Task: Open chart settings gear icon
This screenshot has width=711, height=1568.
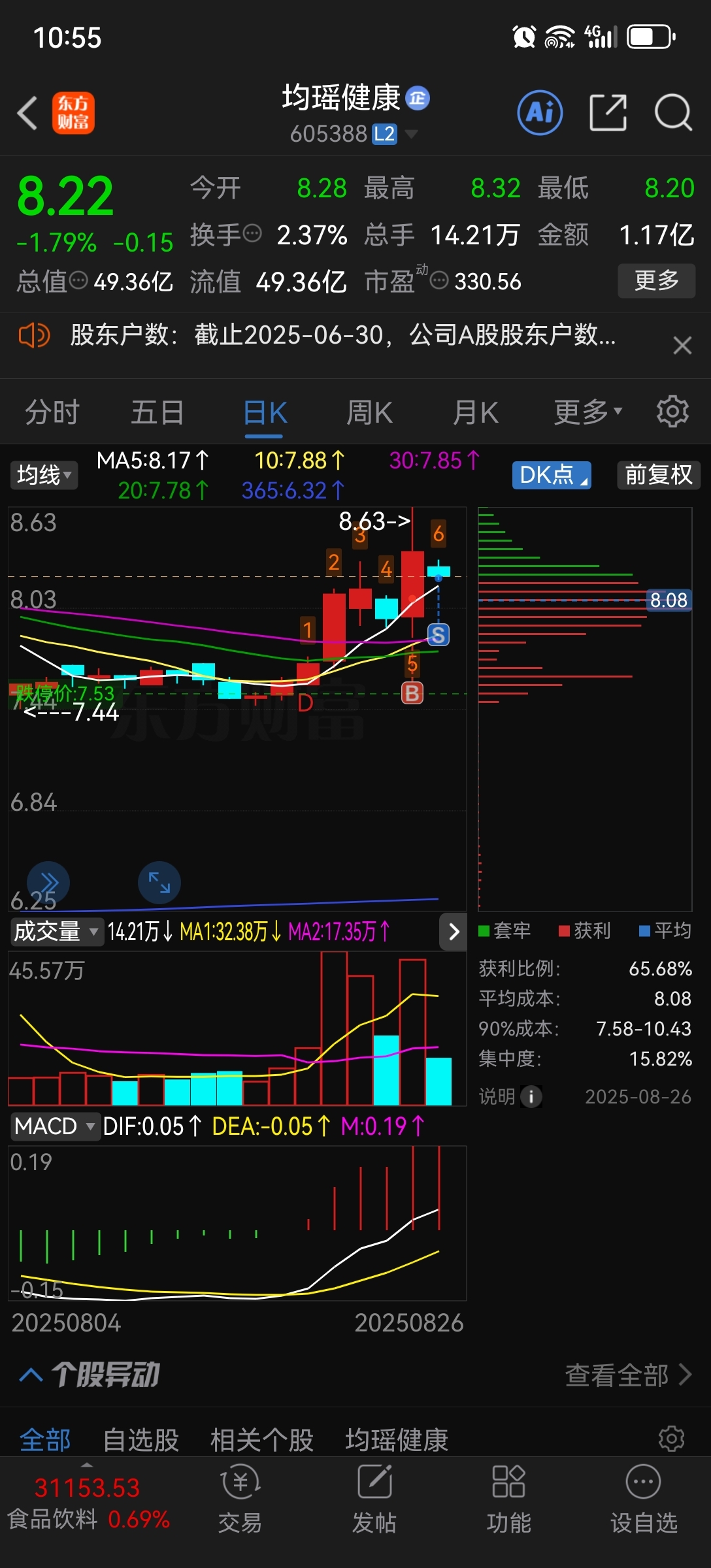Action: (x=672, y=412)
